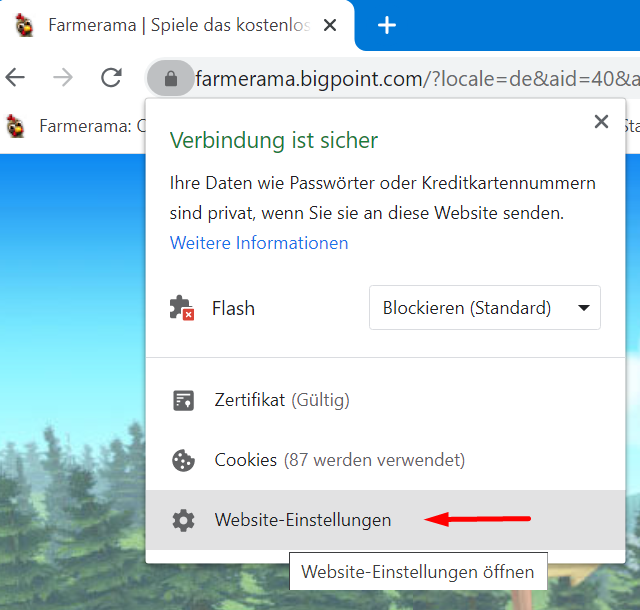Open a new tab with plus button
This screenshot has height=610, width=640.
(x=387, y=26)
